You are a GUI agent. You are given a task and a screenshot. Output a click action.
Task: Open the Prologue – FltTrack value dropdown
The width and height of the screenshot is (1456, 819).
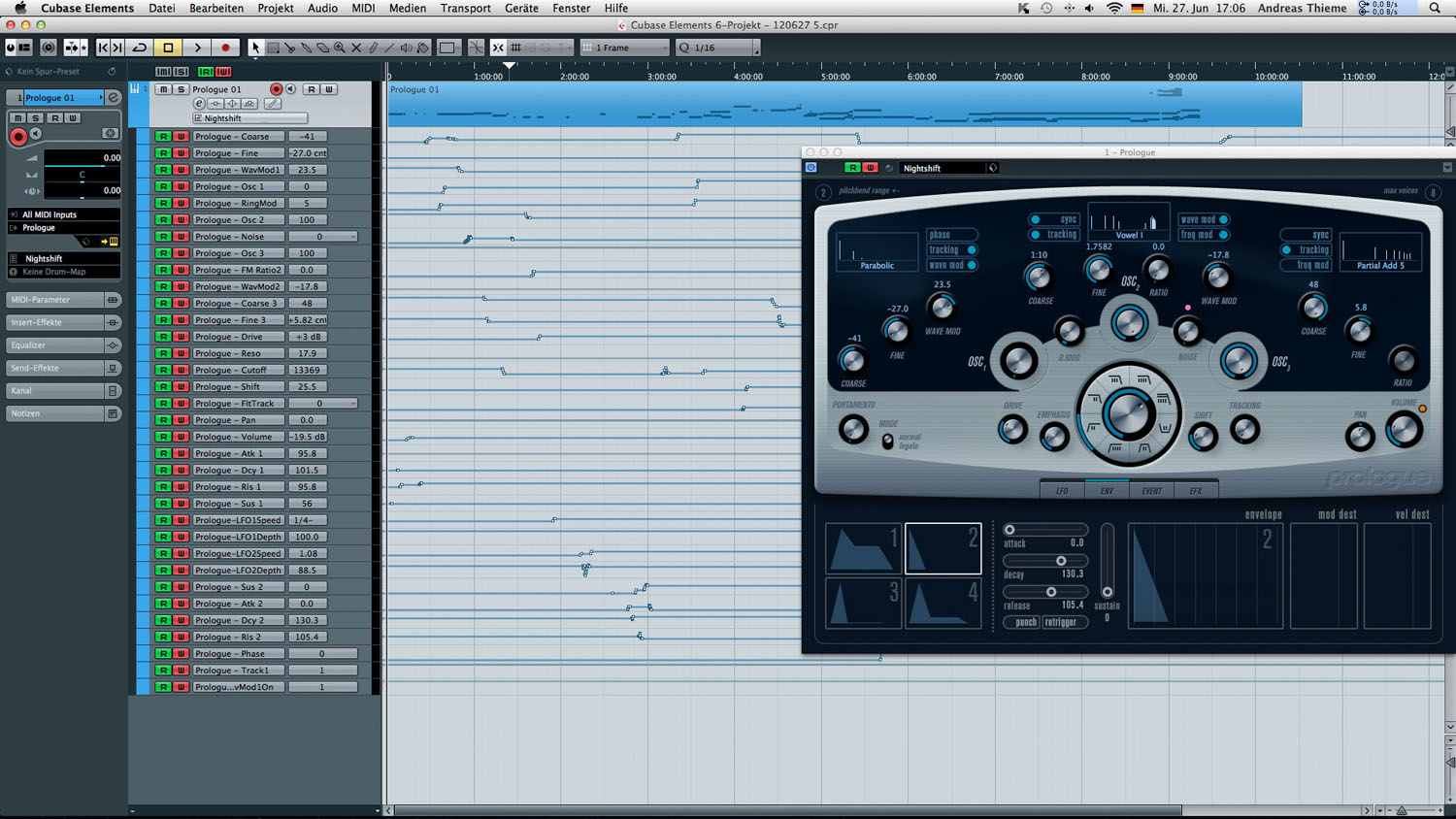323,404
